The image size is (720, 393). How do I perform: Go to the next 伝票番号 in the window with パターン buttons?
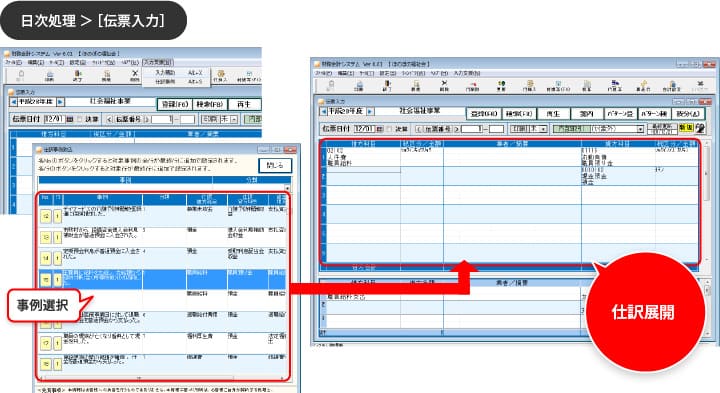click(456, 129)
